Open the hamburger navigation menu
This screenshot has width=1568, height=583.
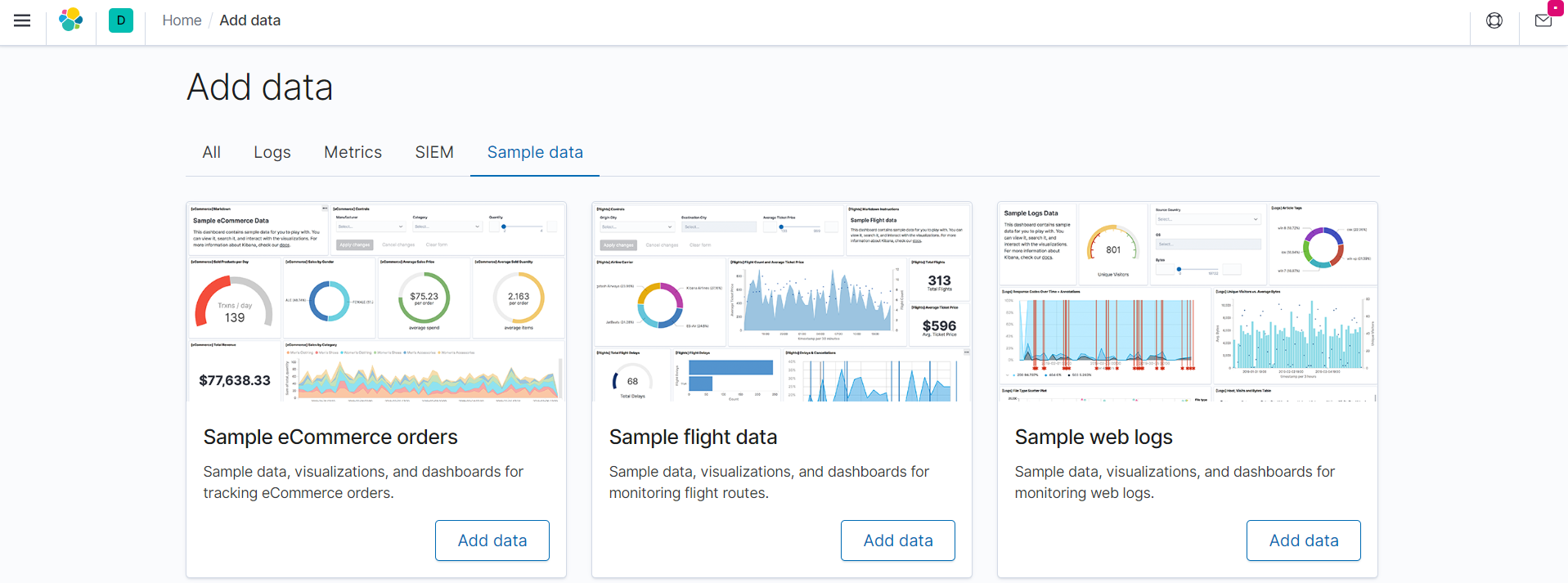(x=22, y=20)
